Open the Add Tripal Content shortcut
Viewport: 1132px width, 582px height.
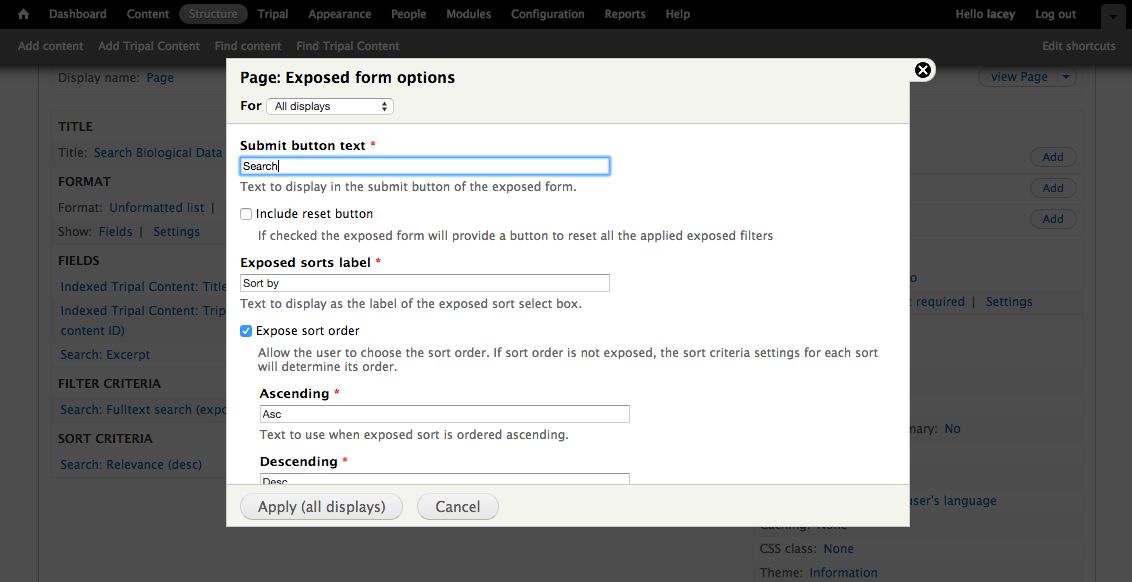click(149, 46)
